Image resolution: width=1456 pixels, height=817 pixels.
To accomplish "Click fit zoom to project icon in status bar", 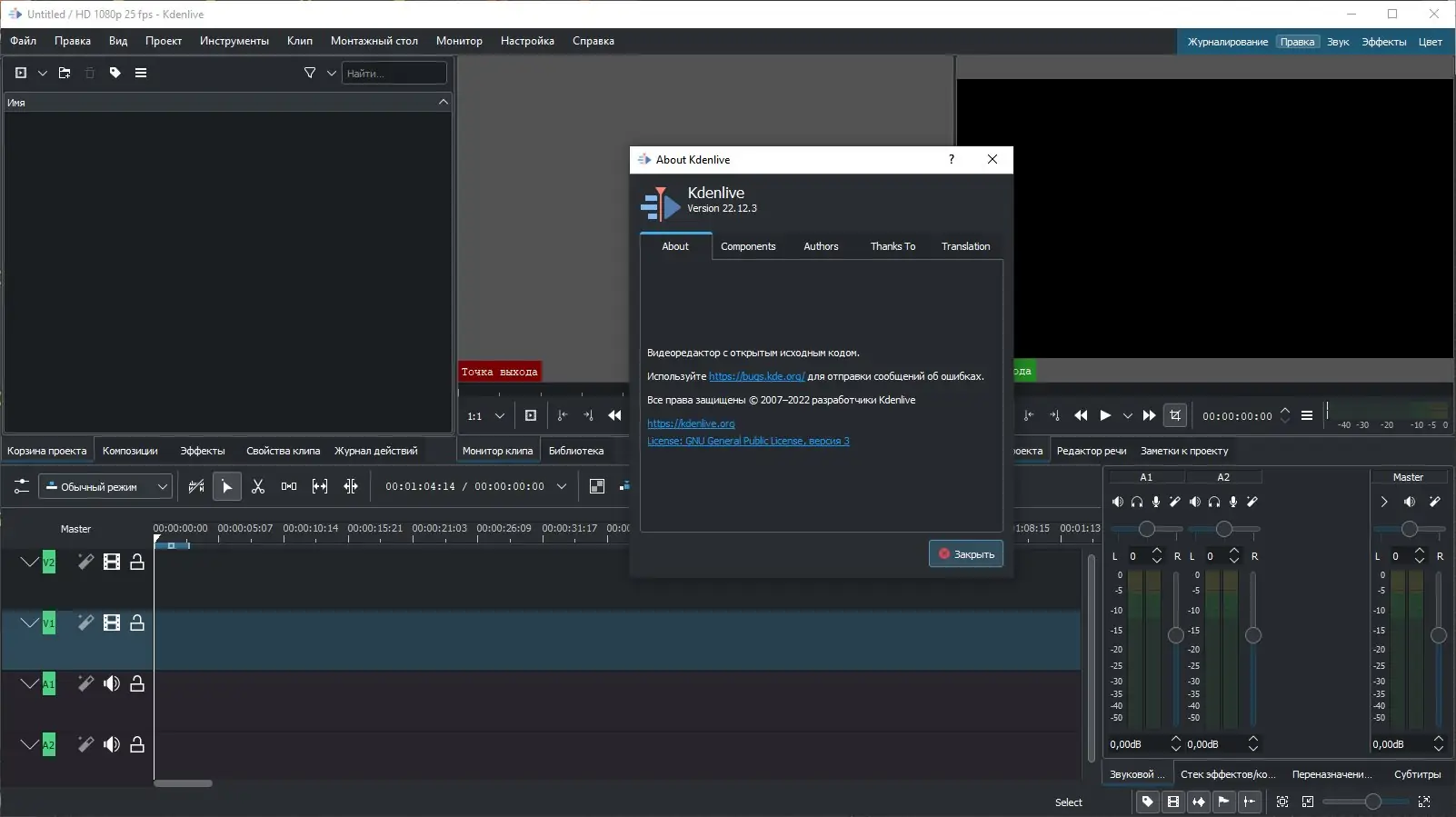I will [x=1282, y=802].
